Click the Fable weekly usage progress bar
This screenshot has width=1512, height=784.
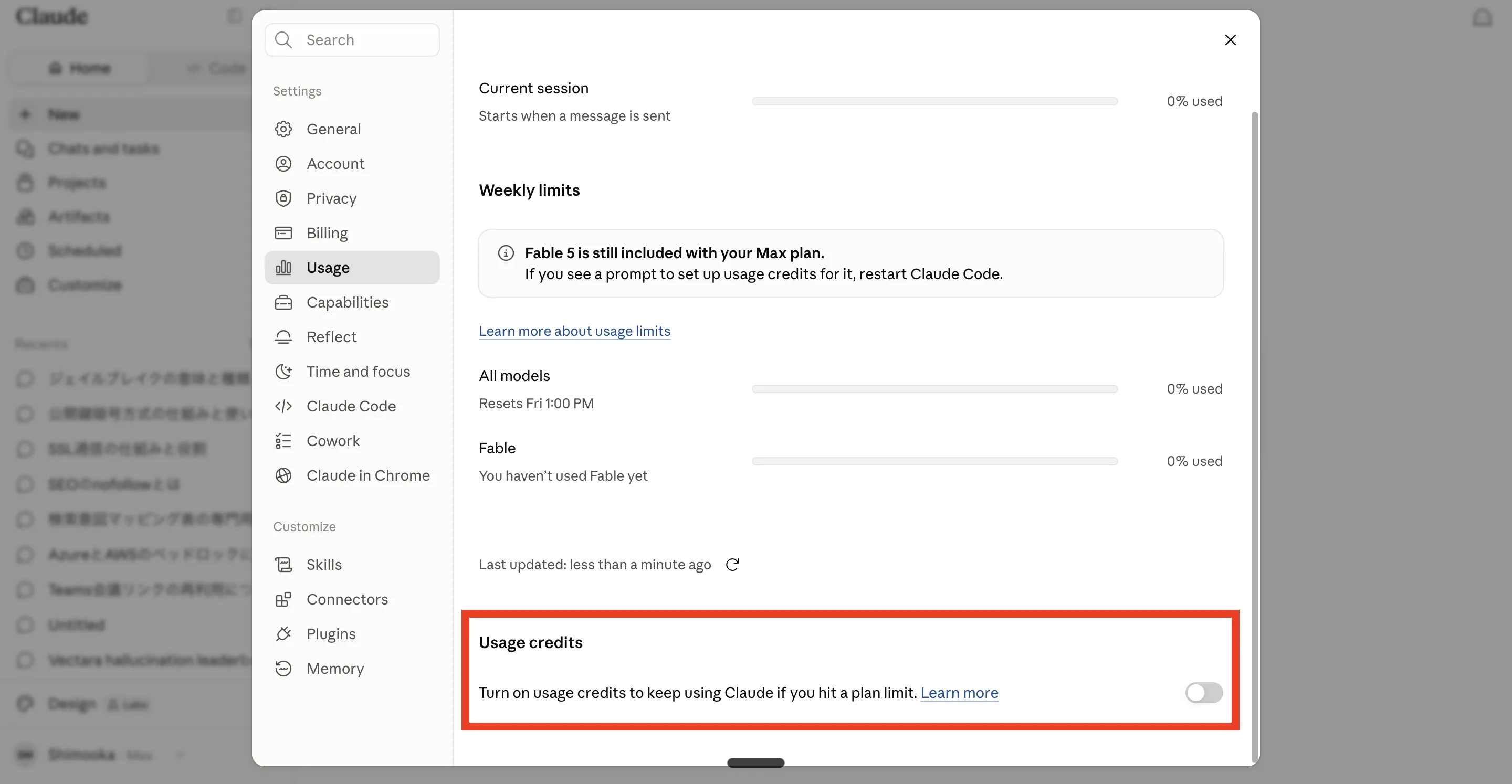click(934, 461)
